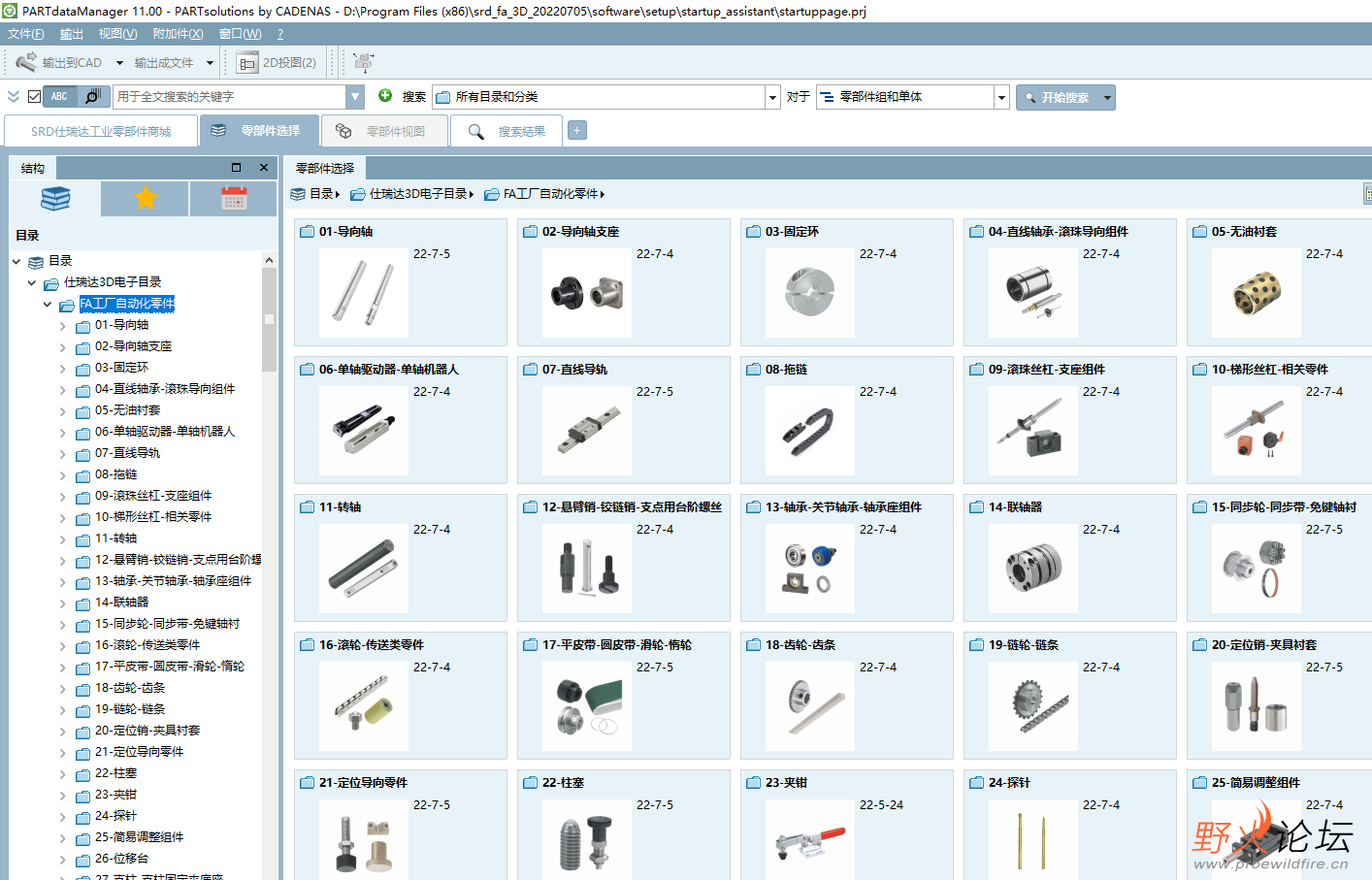The height and width of the screenshot is (880, 1372).
Task: Open the catalog books view icon
Action: click(55, 199)
